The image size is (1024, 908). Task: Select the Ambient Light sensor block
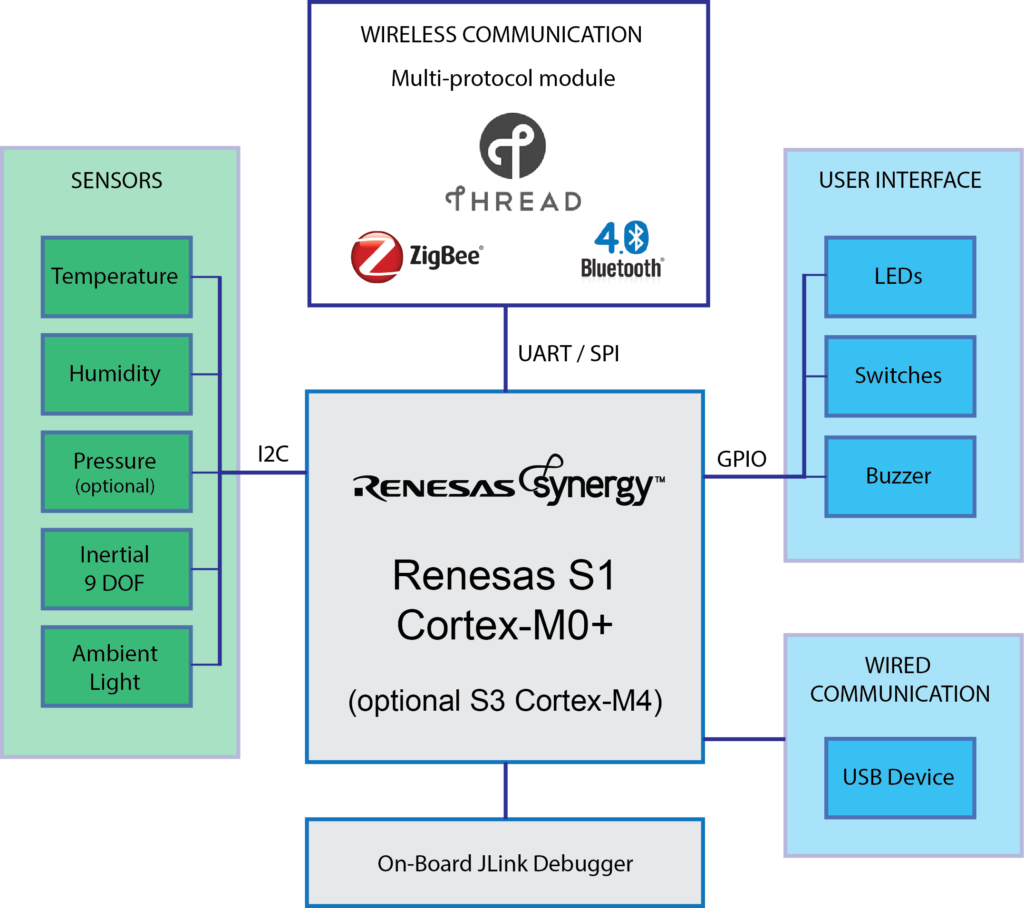(116, 665)
